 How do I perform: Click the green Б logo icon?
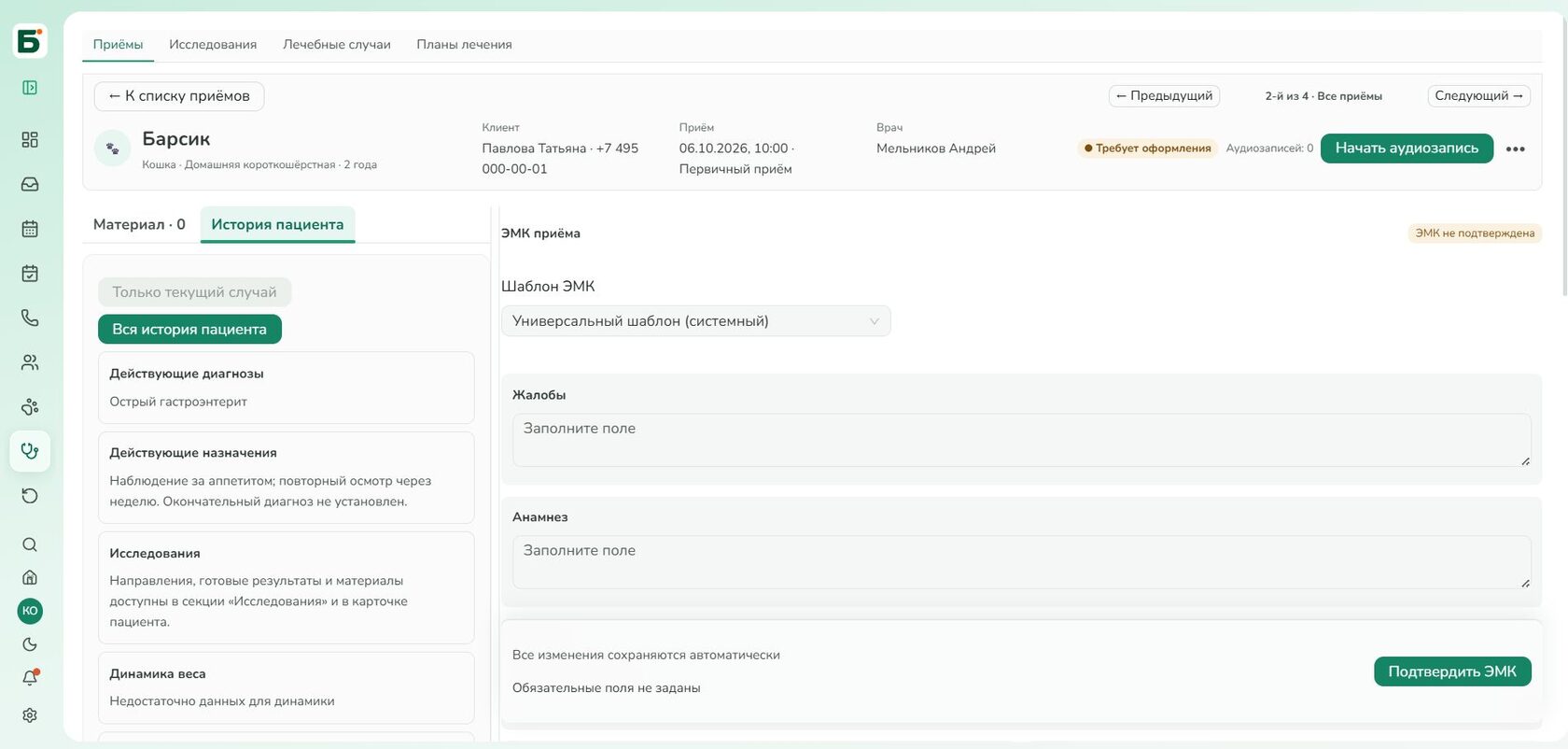30,42
